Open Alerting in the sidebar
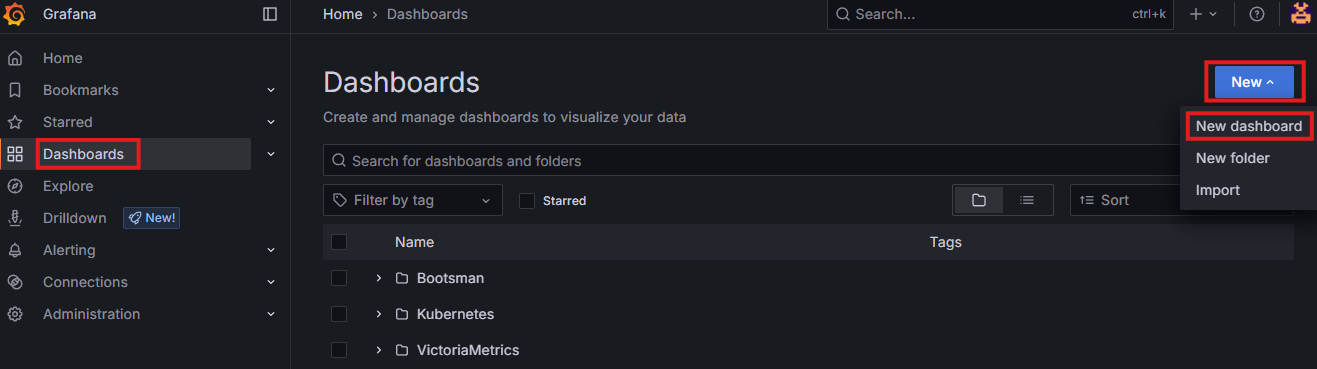Screen dimensions: 1317x369 point(69,250)
